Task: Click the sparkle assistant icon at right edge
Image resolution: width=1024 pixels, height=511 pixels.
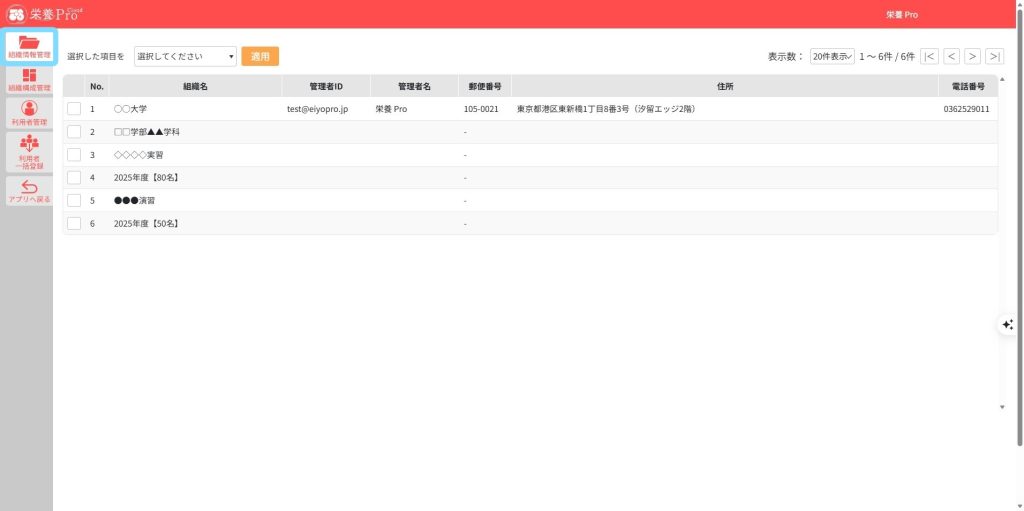Action: (1007, 324)
